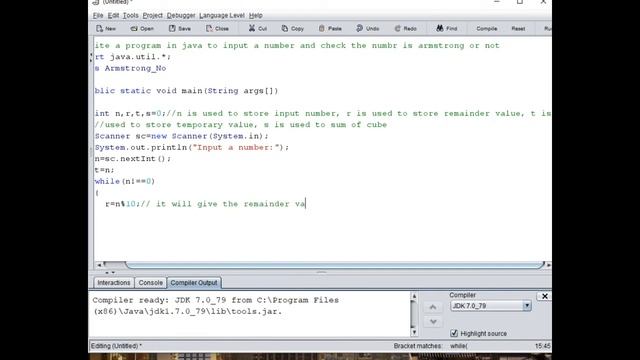Viewport: 640px width, 360px height.
Task: Click the '//used to store temporary value' comment line
Action: pyautogui.click(x=241, y=125)
